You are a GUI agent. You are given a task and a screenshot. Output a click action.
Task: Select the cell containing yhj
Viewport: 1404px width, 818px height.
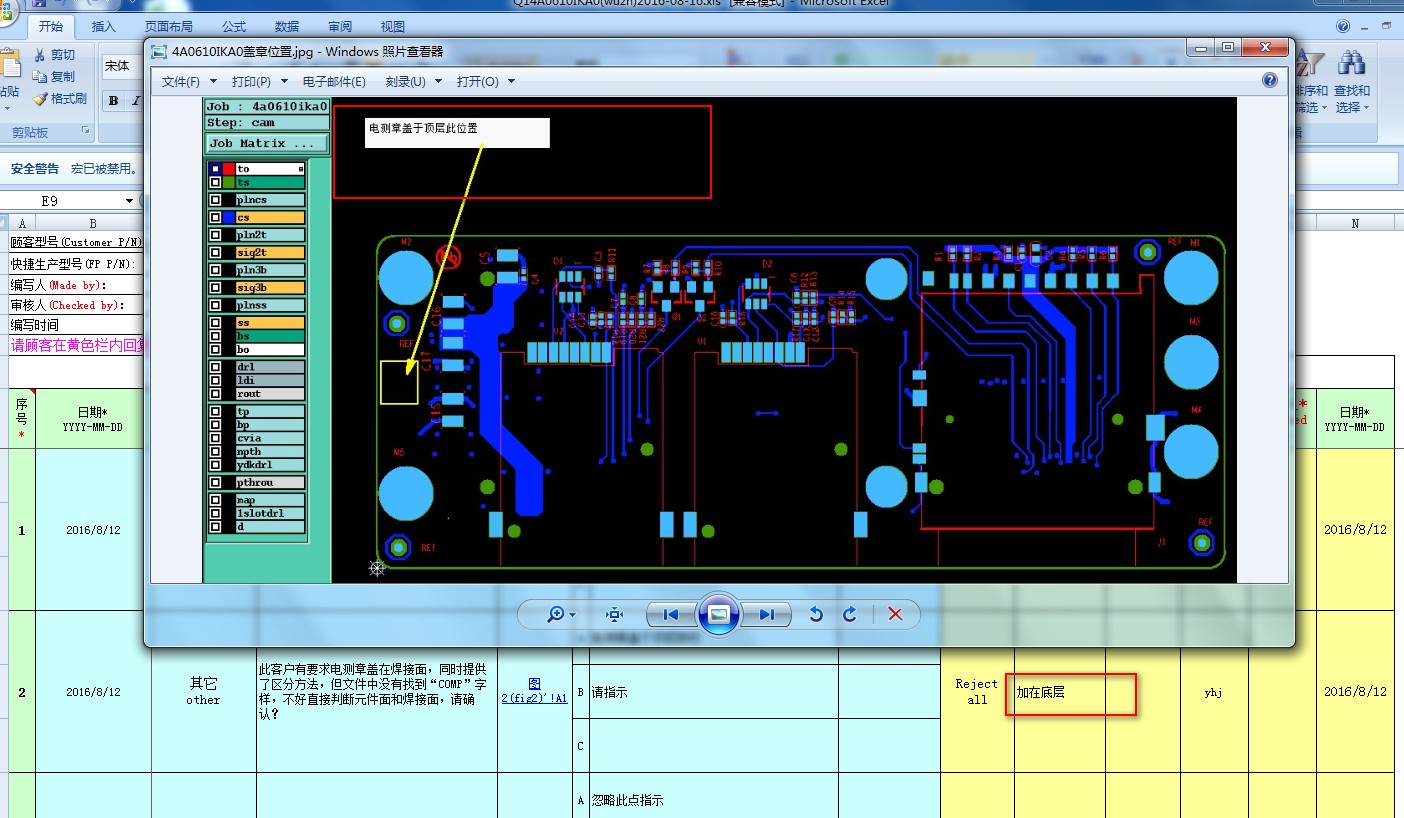point(1214,692)
